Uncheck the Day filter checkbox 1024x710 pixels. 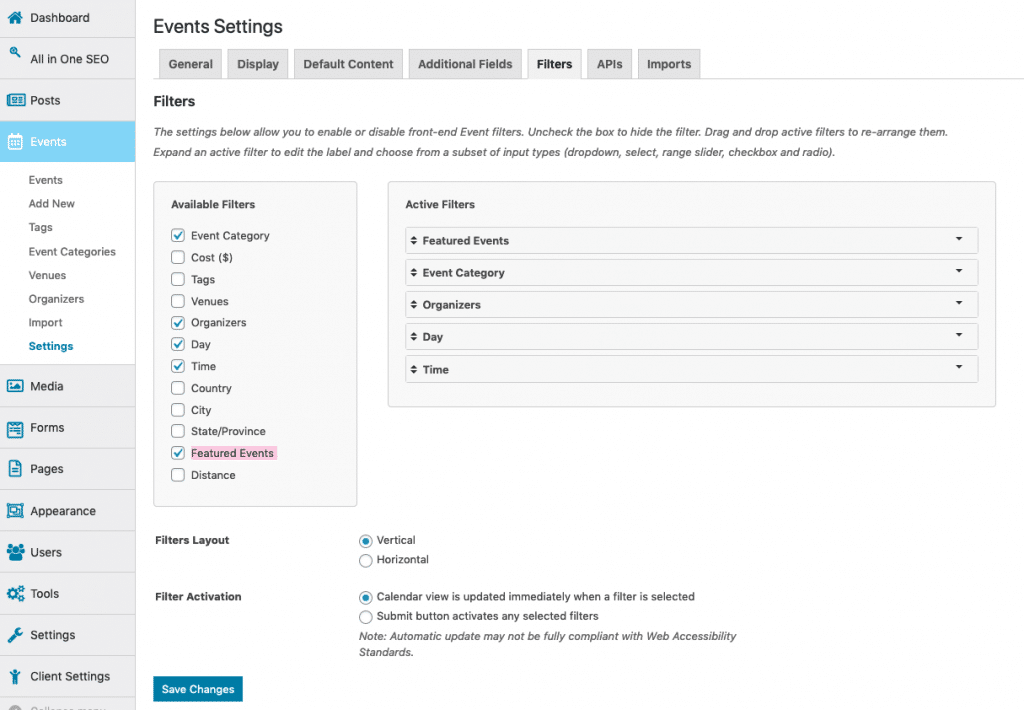[178, 344]
